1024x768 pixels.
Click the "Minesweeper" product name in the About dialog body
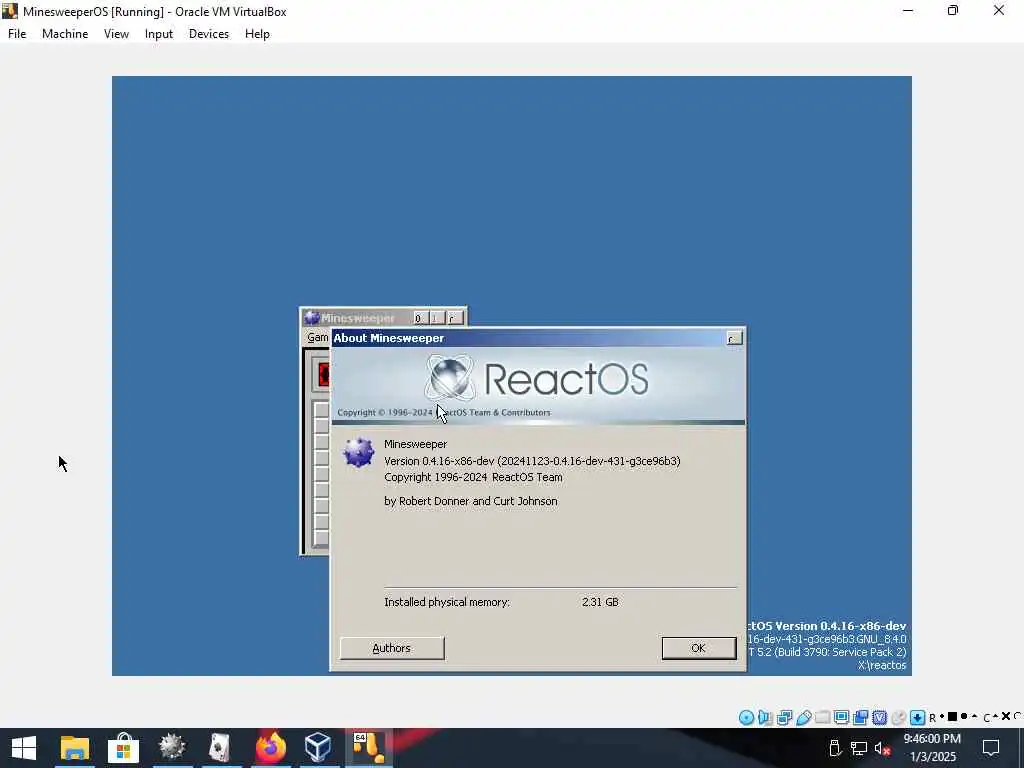(415, 444)
